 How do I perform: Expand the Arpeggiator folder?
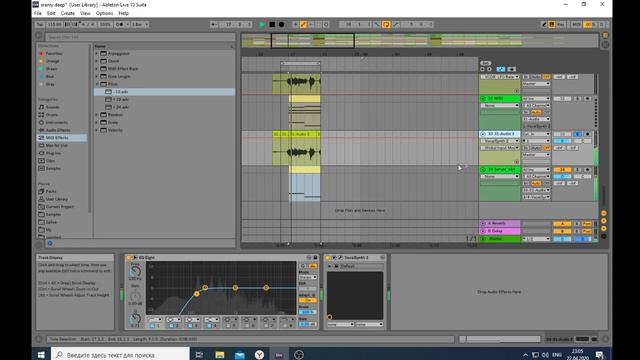pyautogui.click(x=97, y=53)
